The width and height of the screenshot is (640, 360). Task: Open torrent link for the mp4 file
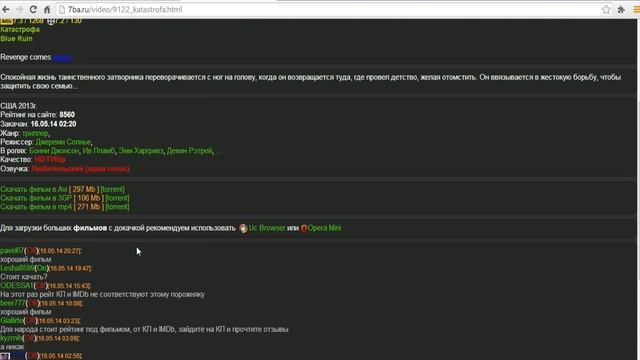pos(118,207)
